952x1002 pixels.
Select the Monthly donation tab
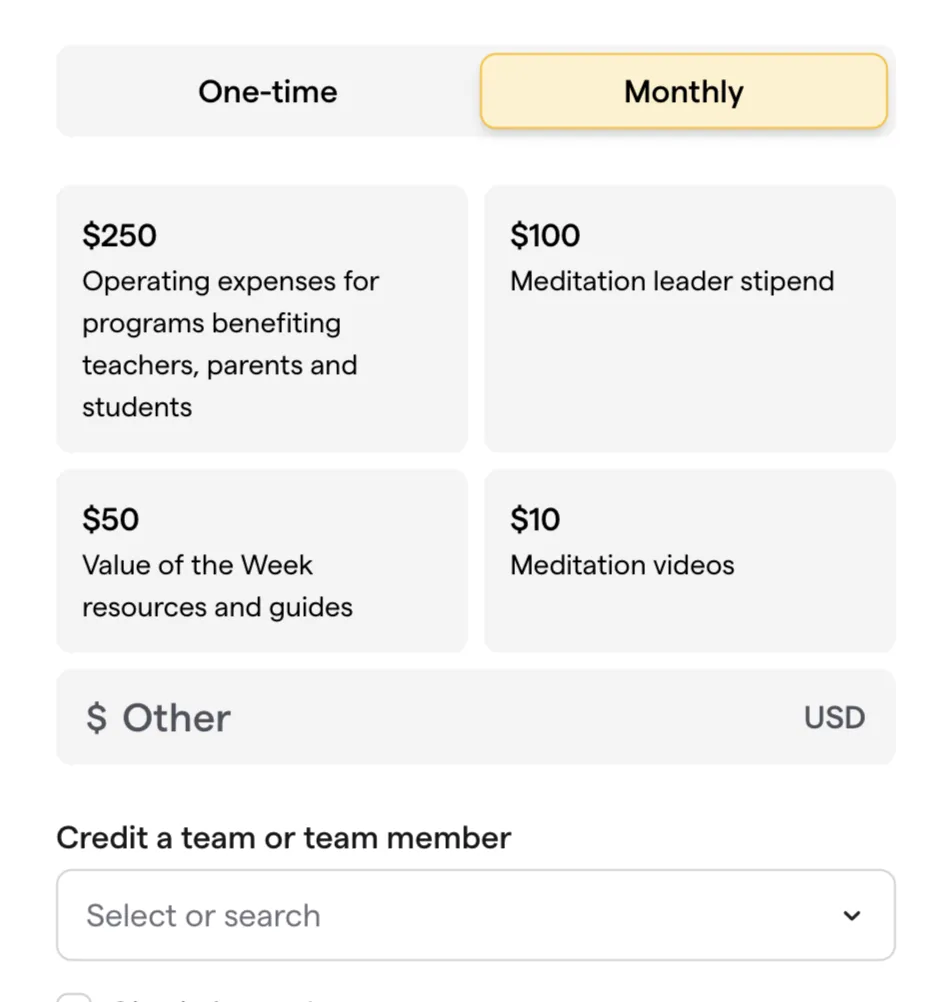point(684,92)
